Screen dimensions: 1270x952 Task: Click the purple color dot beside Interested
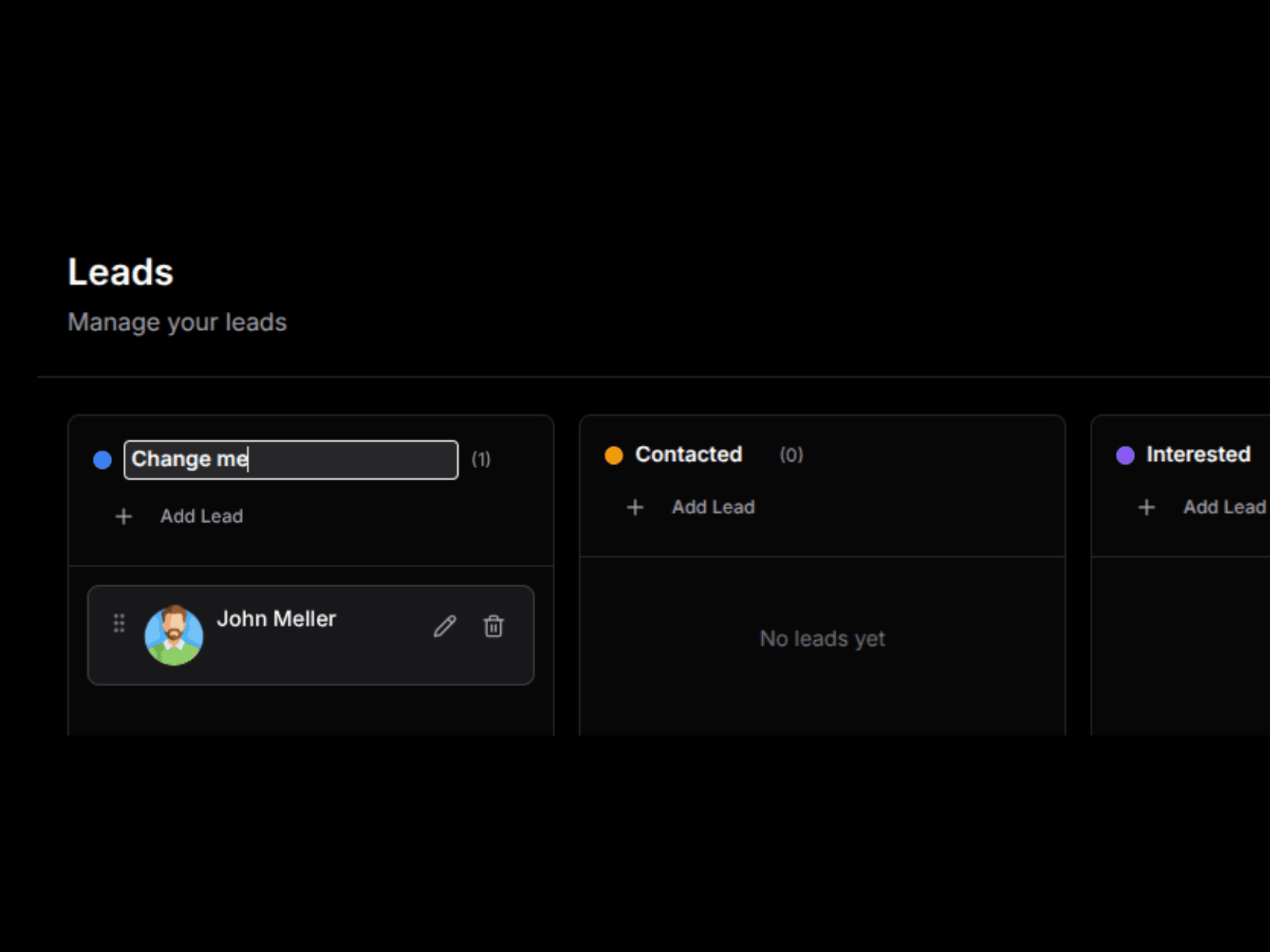pos(1125,455)
